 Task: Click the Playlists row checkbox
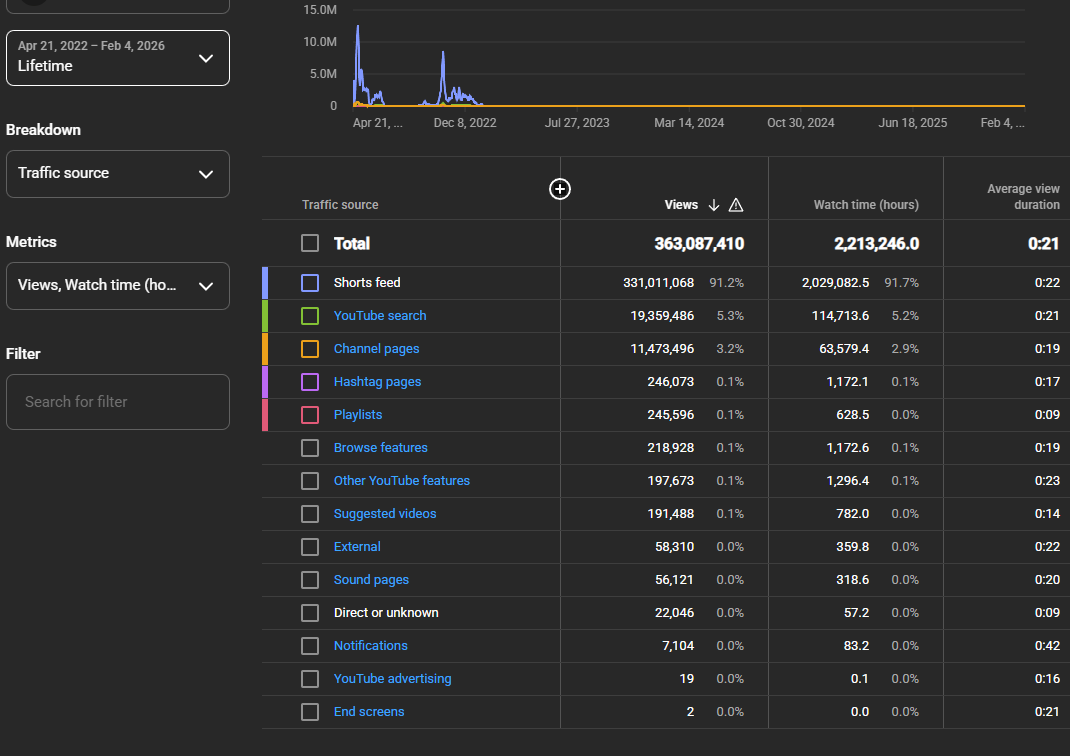coord(310,415)
